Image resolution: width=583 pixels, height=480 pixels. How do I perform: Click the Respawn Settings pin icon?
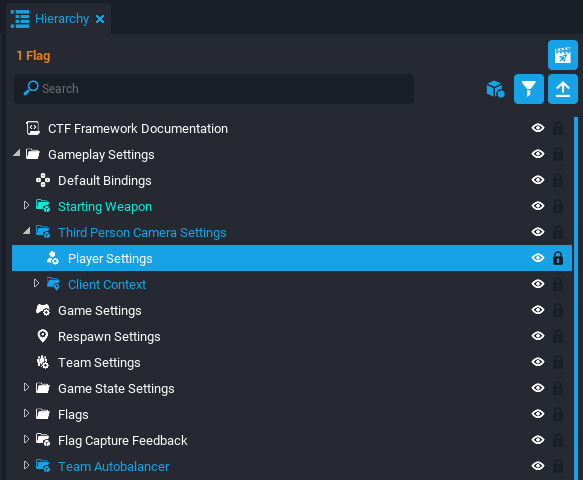(43, 336)
